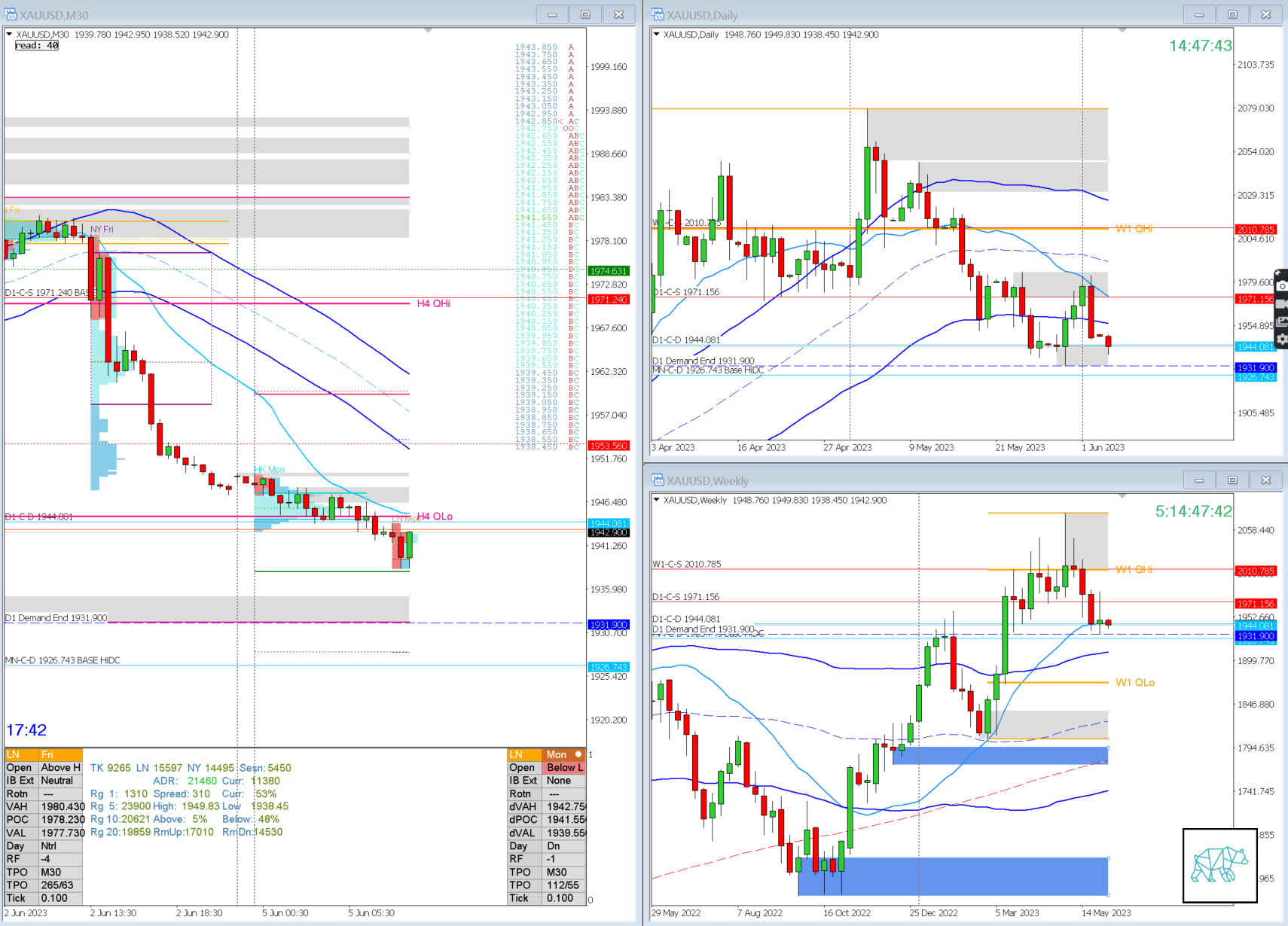Open the image gallery icon in side toolbar
Screen dimensions: 1288x926
click(1282, 321)
